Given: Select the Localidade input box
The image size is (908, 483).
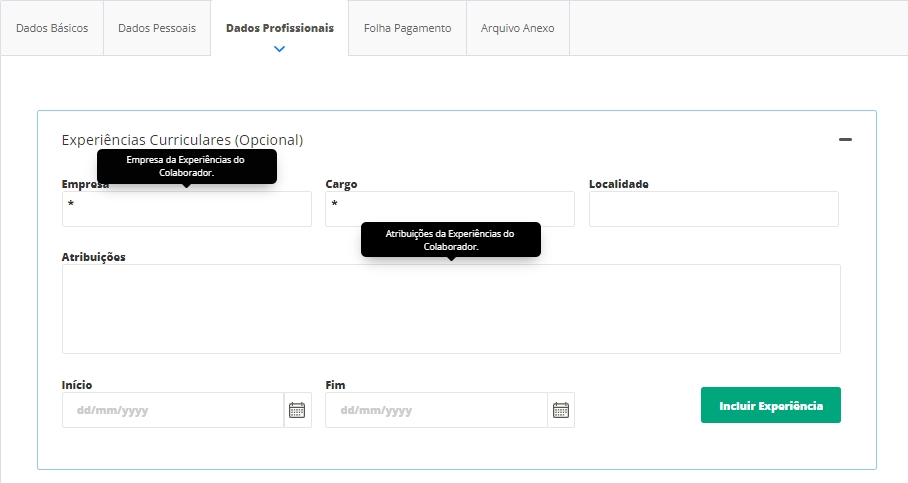Looking at the screenshot, I should tap(713, 209).
